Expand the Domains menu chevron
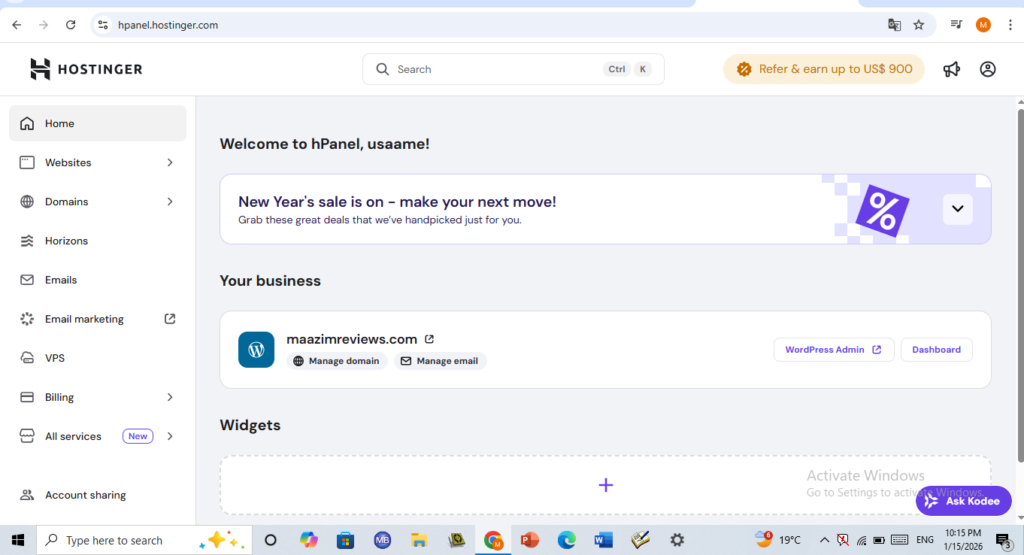 [170, 202]
